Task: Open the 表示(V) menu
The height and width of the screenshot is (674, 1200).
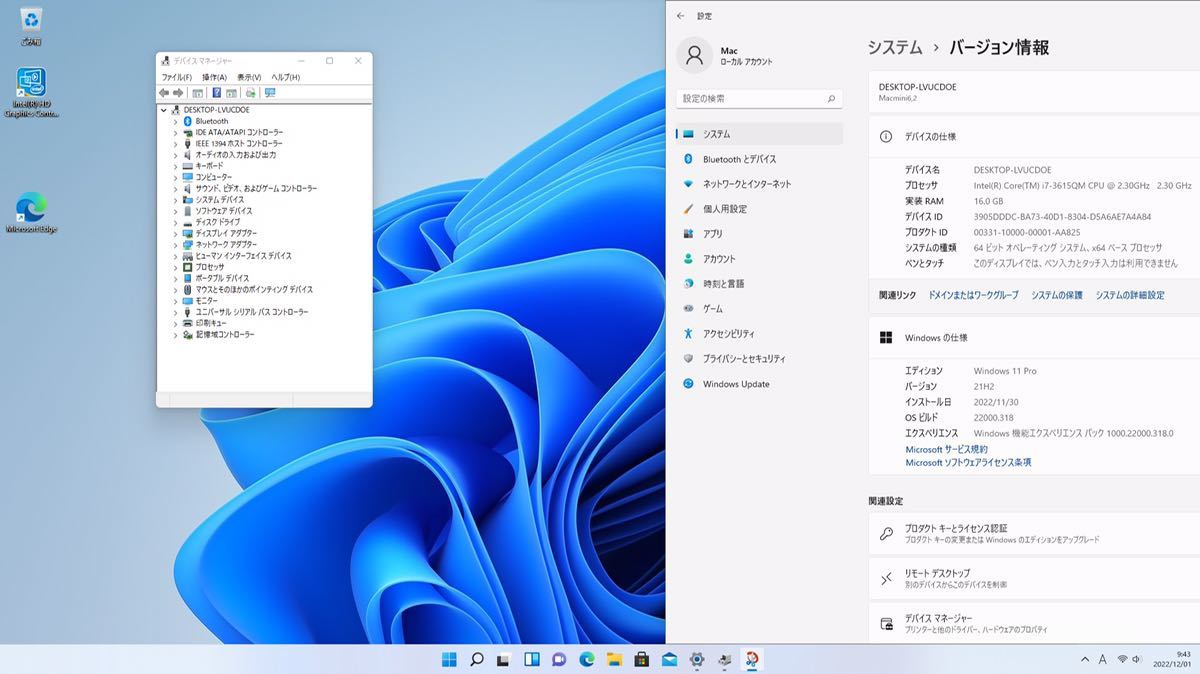Action: pos(249,77)
